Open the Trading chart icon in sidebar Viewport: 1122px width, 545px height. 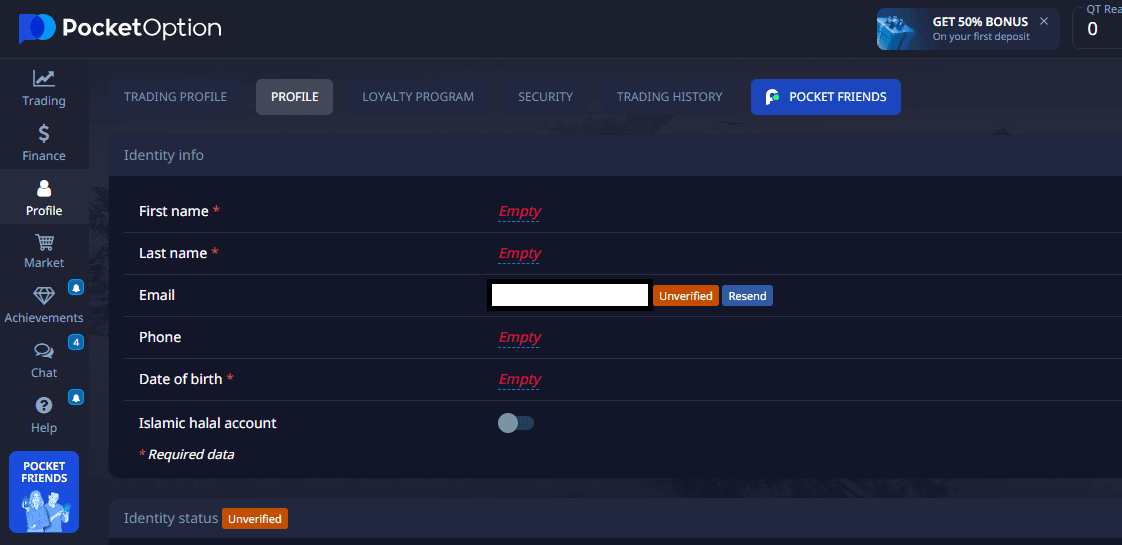(x=44, y=79)
